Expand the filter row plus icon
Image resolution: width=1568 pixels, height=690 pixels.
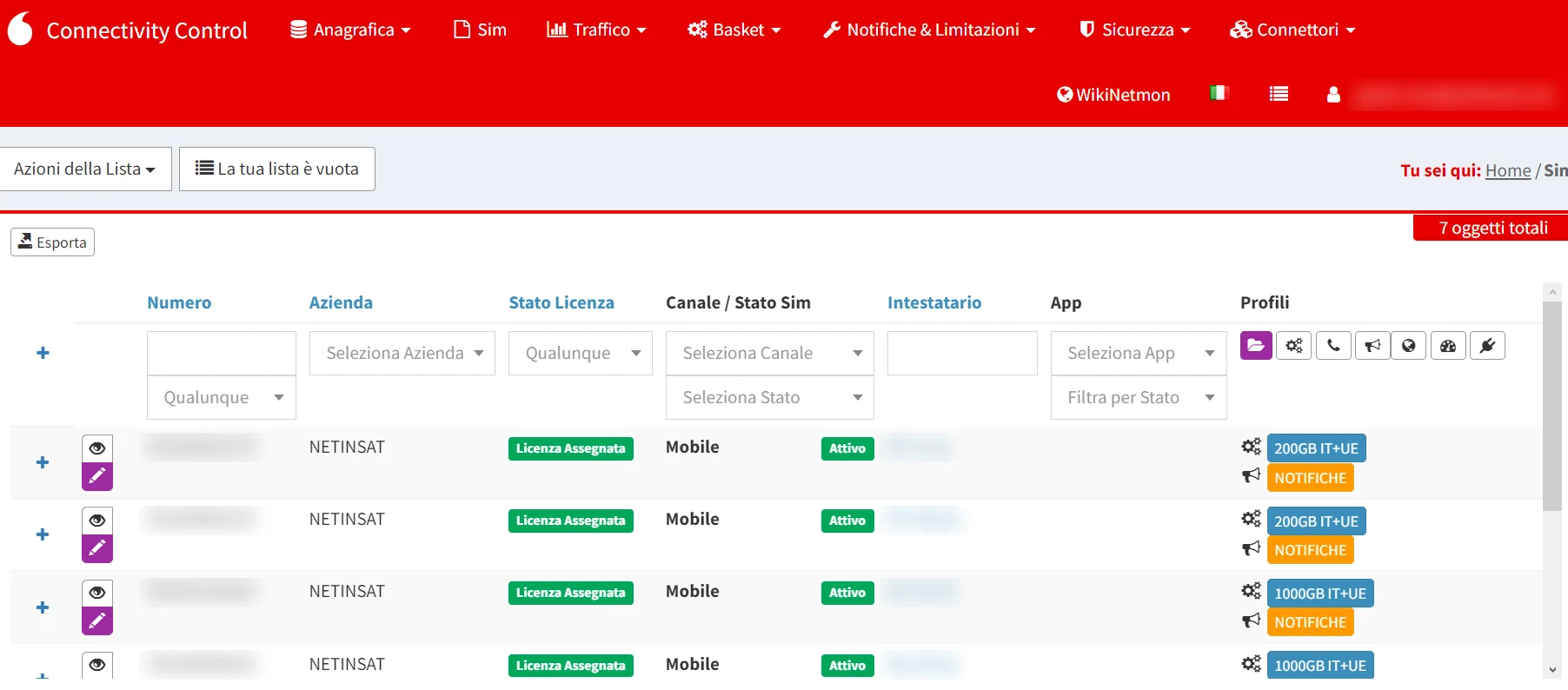pos(43,353)
